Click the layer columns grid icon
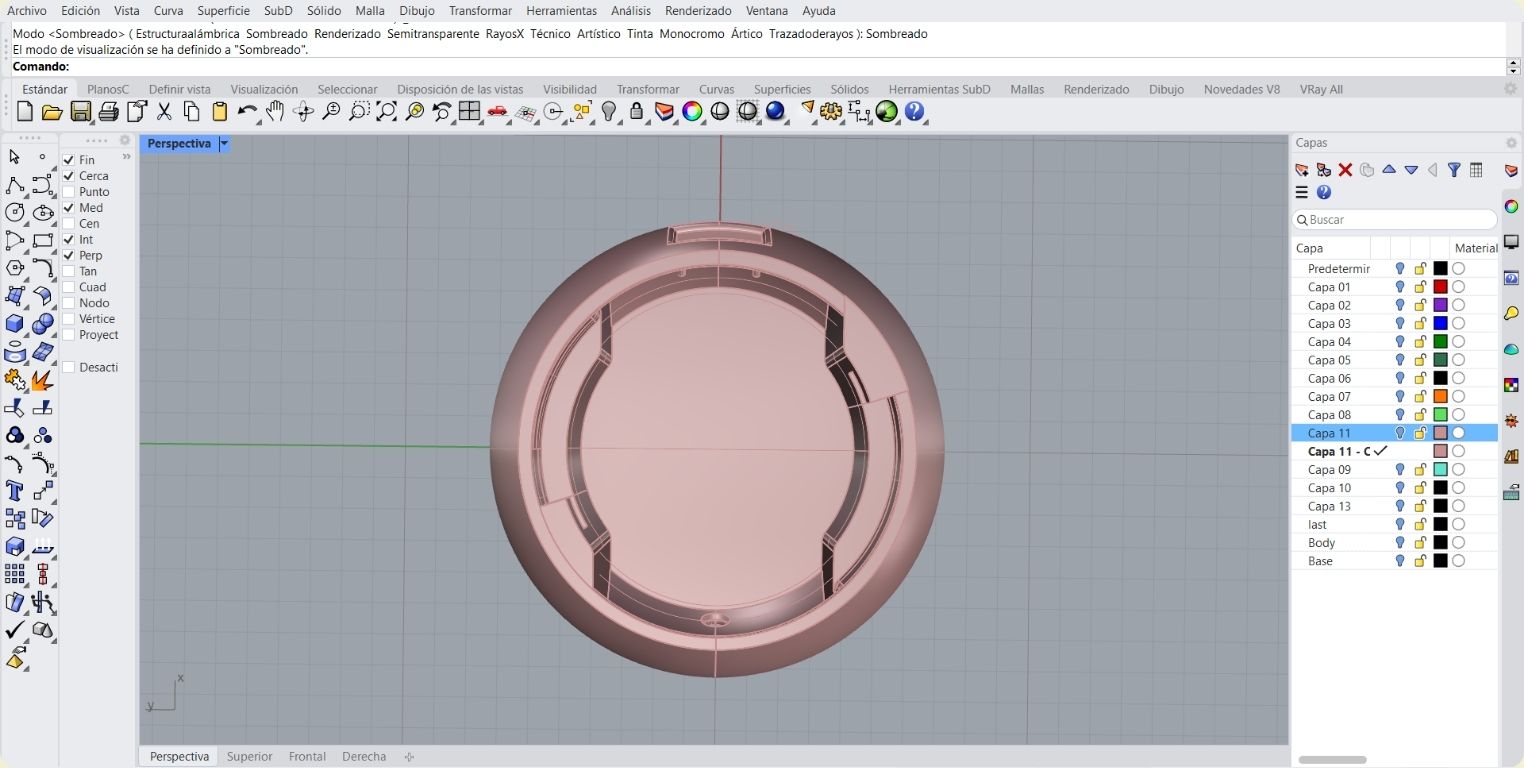 1476,170
